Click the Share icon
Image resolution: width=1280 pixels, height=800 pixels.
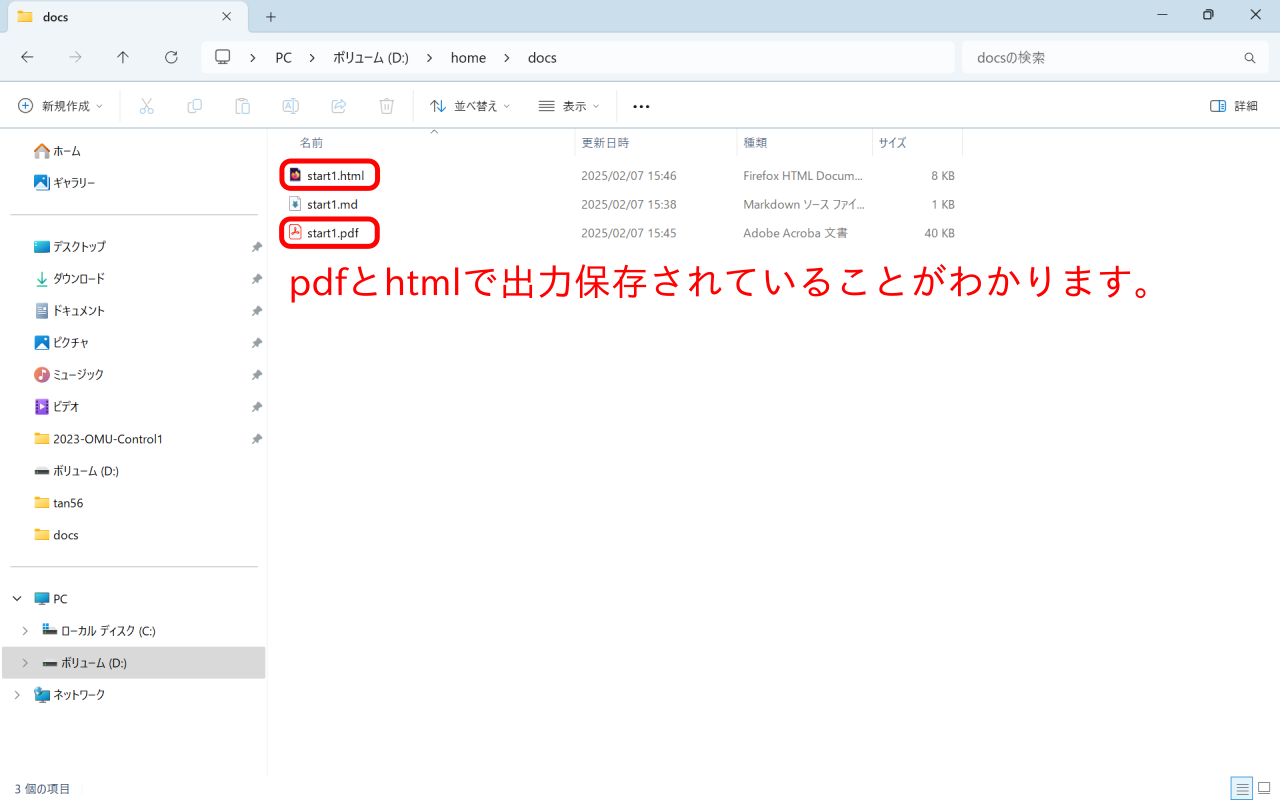pyautogui.click(x=338, y=105)
